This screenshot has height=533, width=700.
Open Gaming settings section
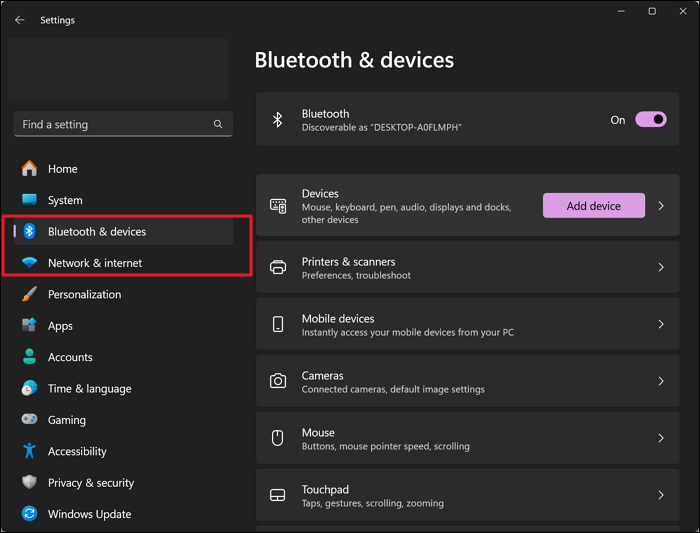coord(123,420)
